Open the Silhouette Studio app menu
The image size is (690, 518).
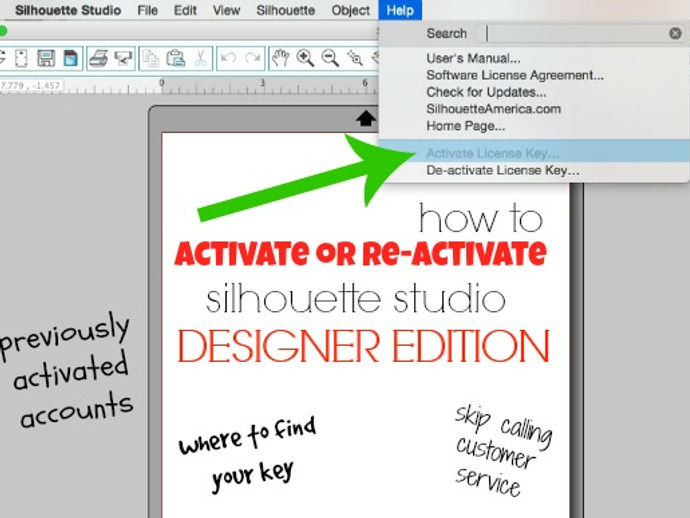click(68, 10)
